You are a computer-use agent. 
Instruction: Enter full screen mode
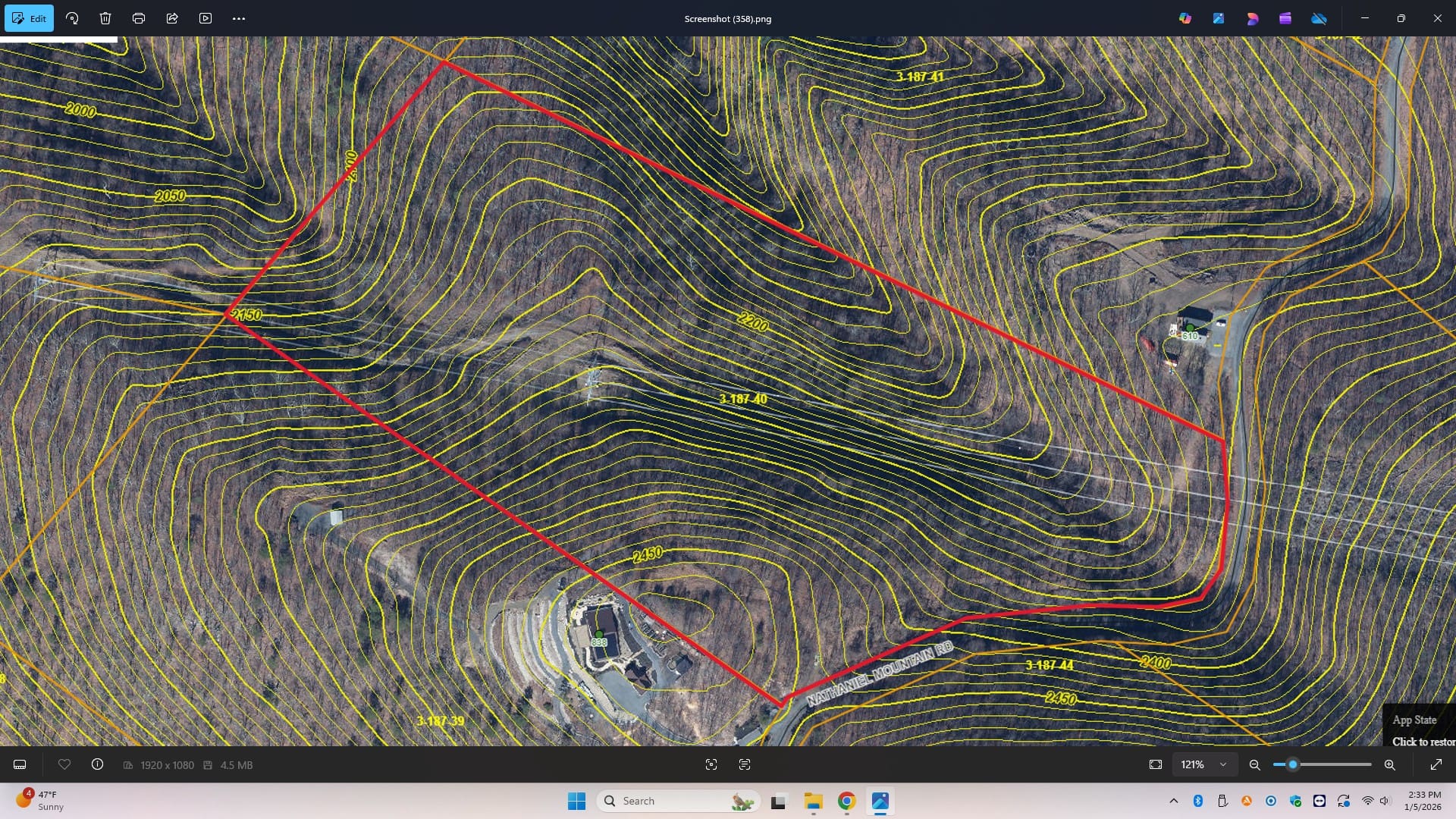pyautogui.click(x=1436, y=764)
